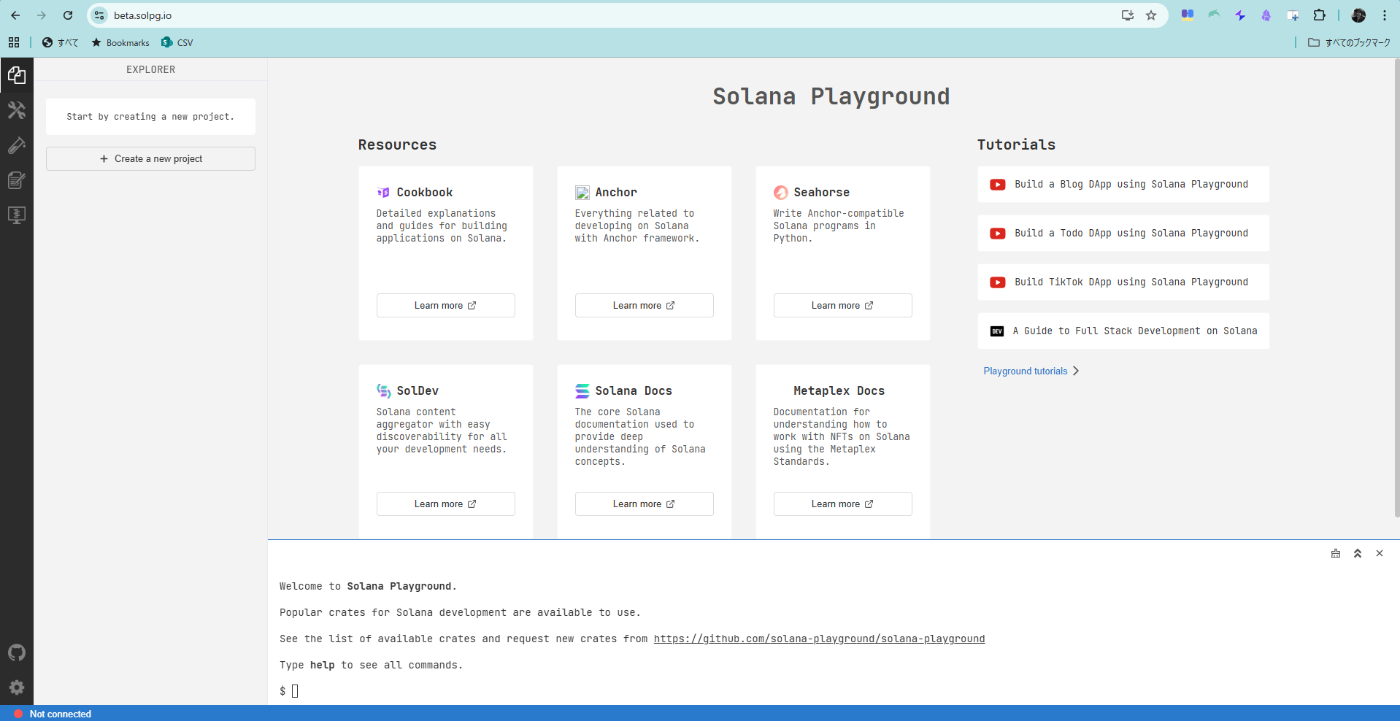The height and width of the screenshot is (721, 1400).
Task: Open the purple ghost-shaped extension icon
Action: point(1266,15)
